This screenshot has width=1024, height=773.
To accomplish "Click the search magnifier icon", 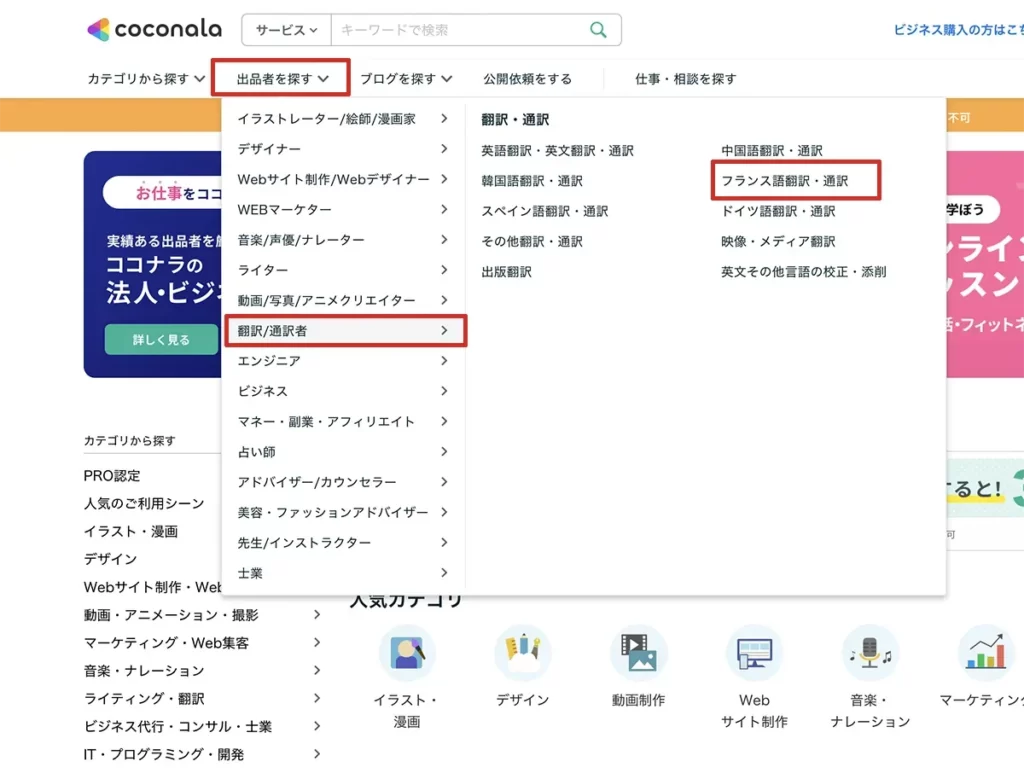I will pyautogui.click(x=598, y=29).
